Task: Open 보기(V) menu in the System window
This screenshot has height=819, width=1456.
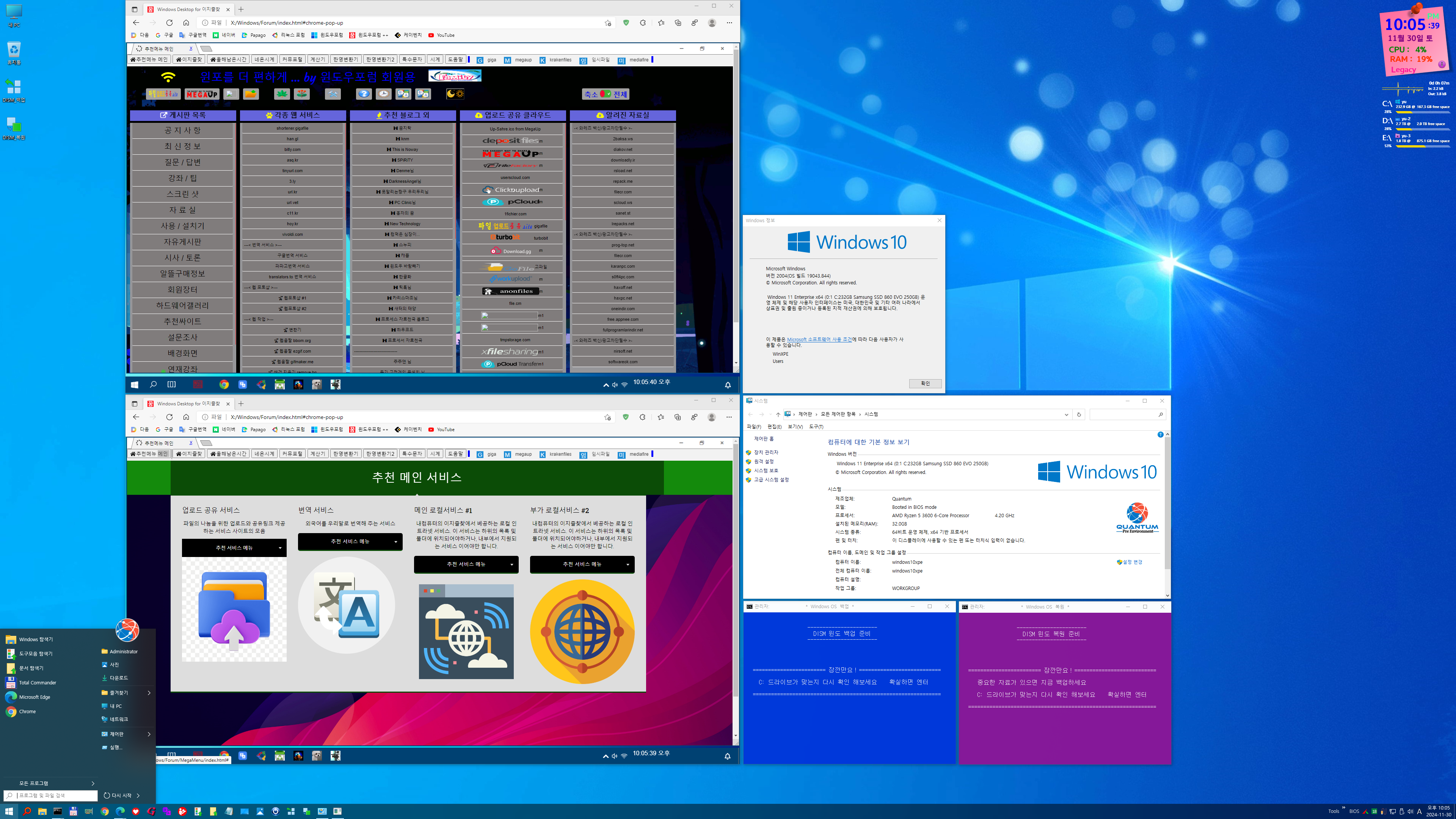Action: coord(795,427)
